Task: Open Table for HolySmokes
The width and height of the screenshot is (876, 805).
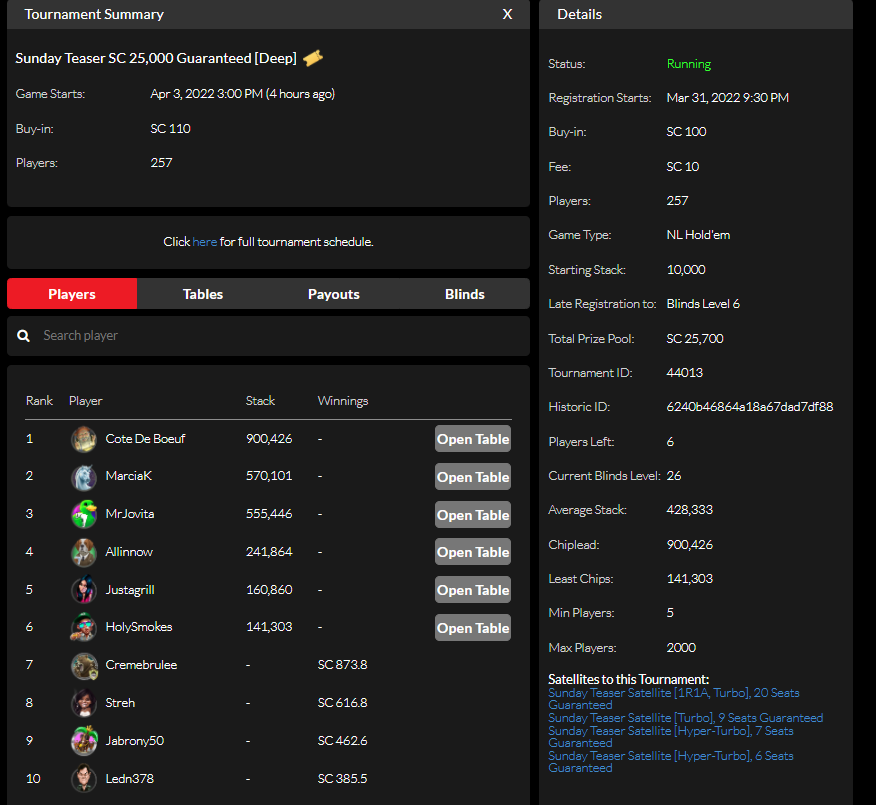Action: [x=473, y=628]
